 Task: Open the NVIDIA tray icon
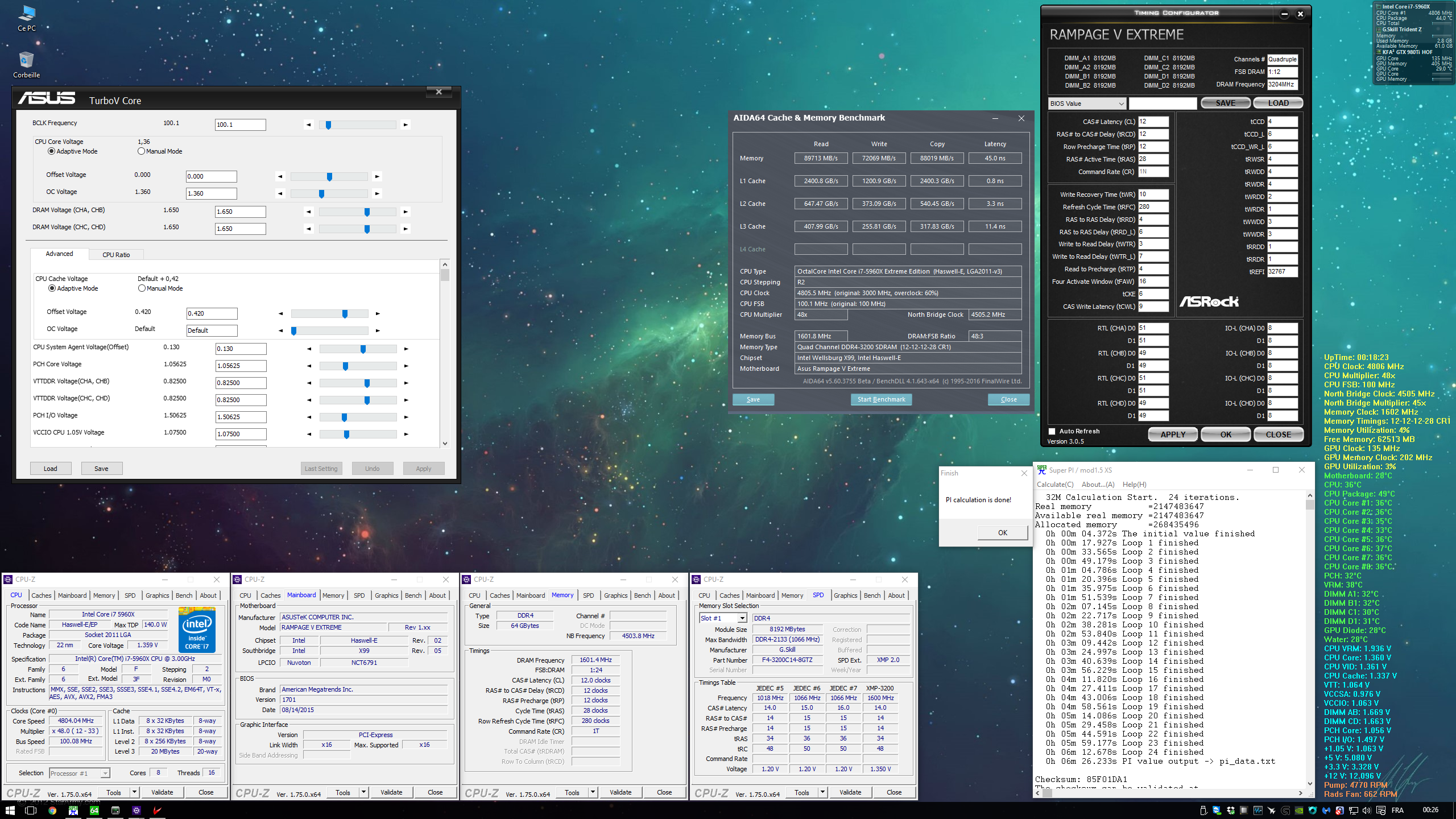[1299, 810]
